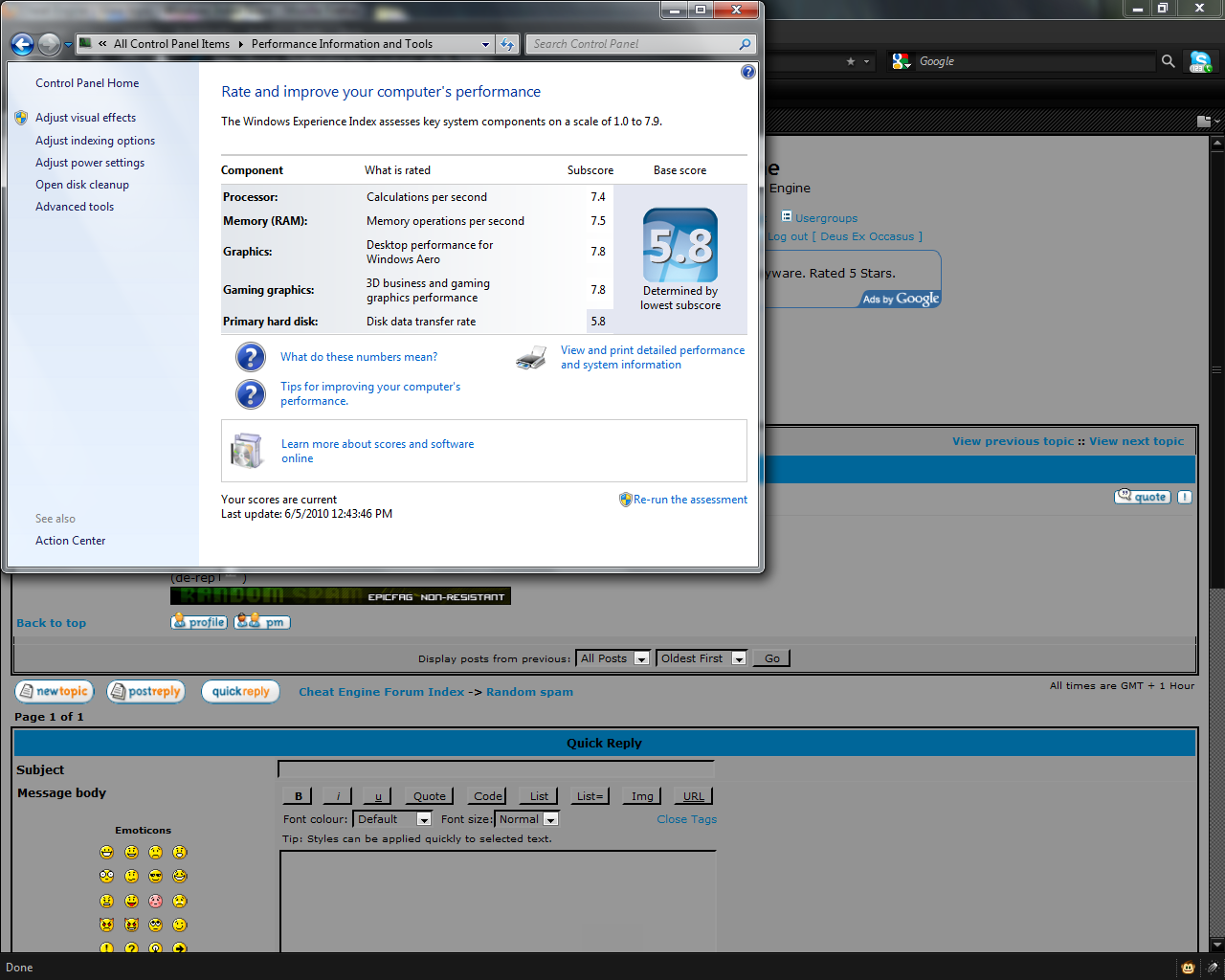Click the blue help question mark icon

coord(748,72)
